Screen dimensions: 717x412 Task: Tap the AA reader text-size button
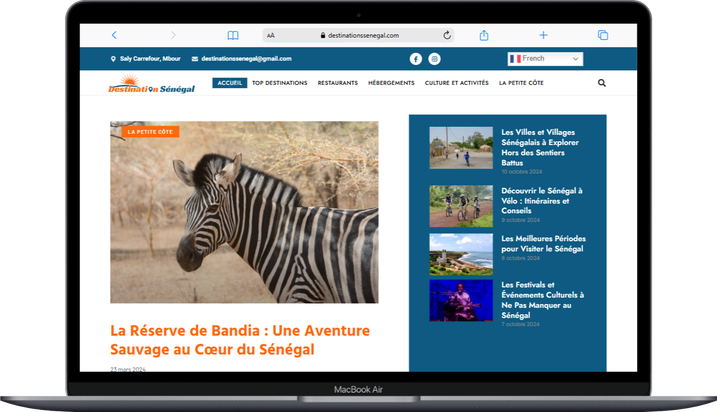[271, 35]
